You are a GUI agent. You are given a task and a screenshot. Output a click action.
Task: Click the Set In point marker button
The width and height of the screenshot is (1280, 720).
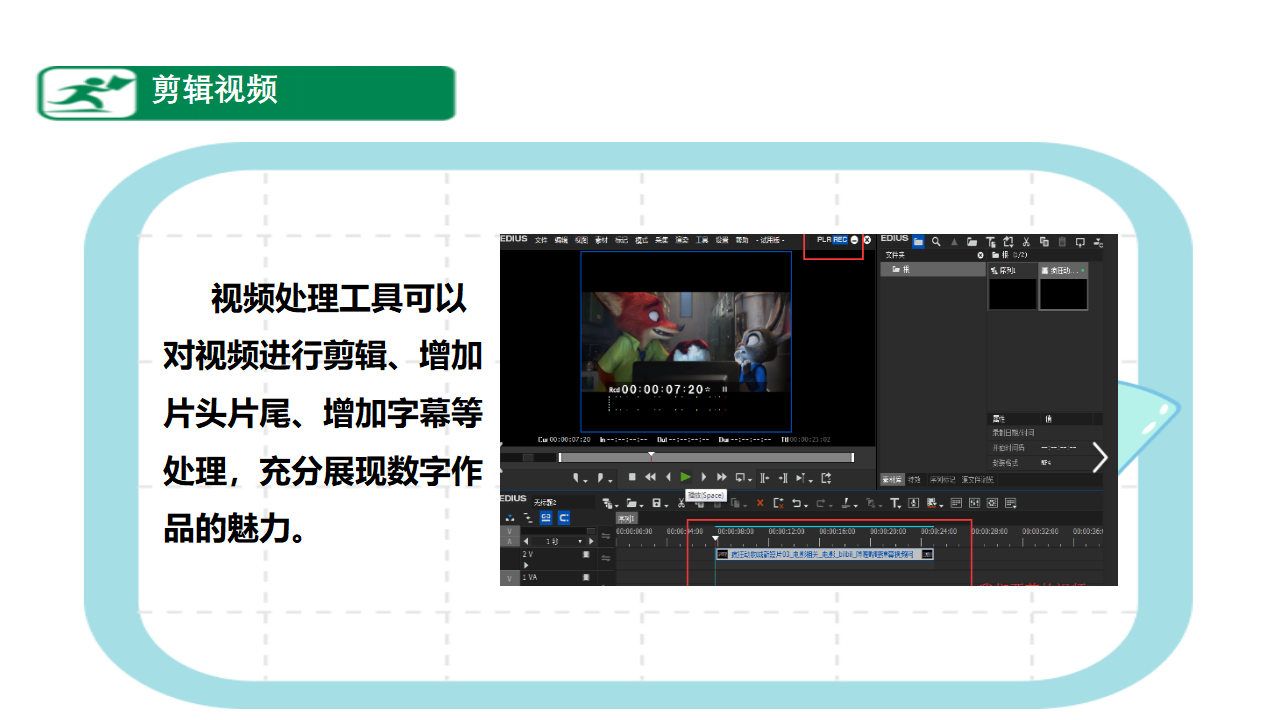pos(578,478)
